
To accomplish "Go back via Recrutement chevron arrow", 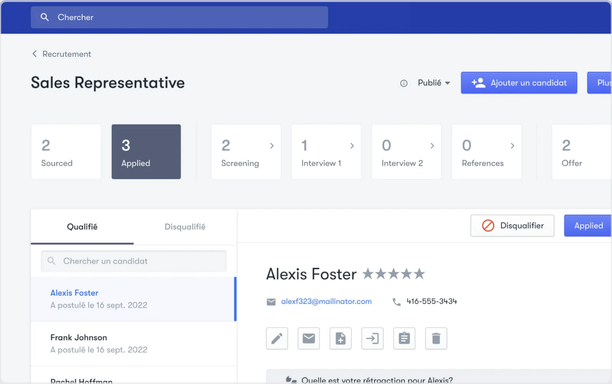I will point(34,54).
